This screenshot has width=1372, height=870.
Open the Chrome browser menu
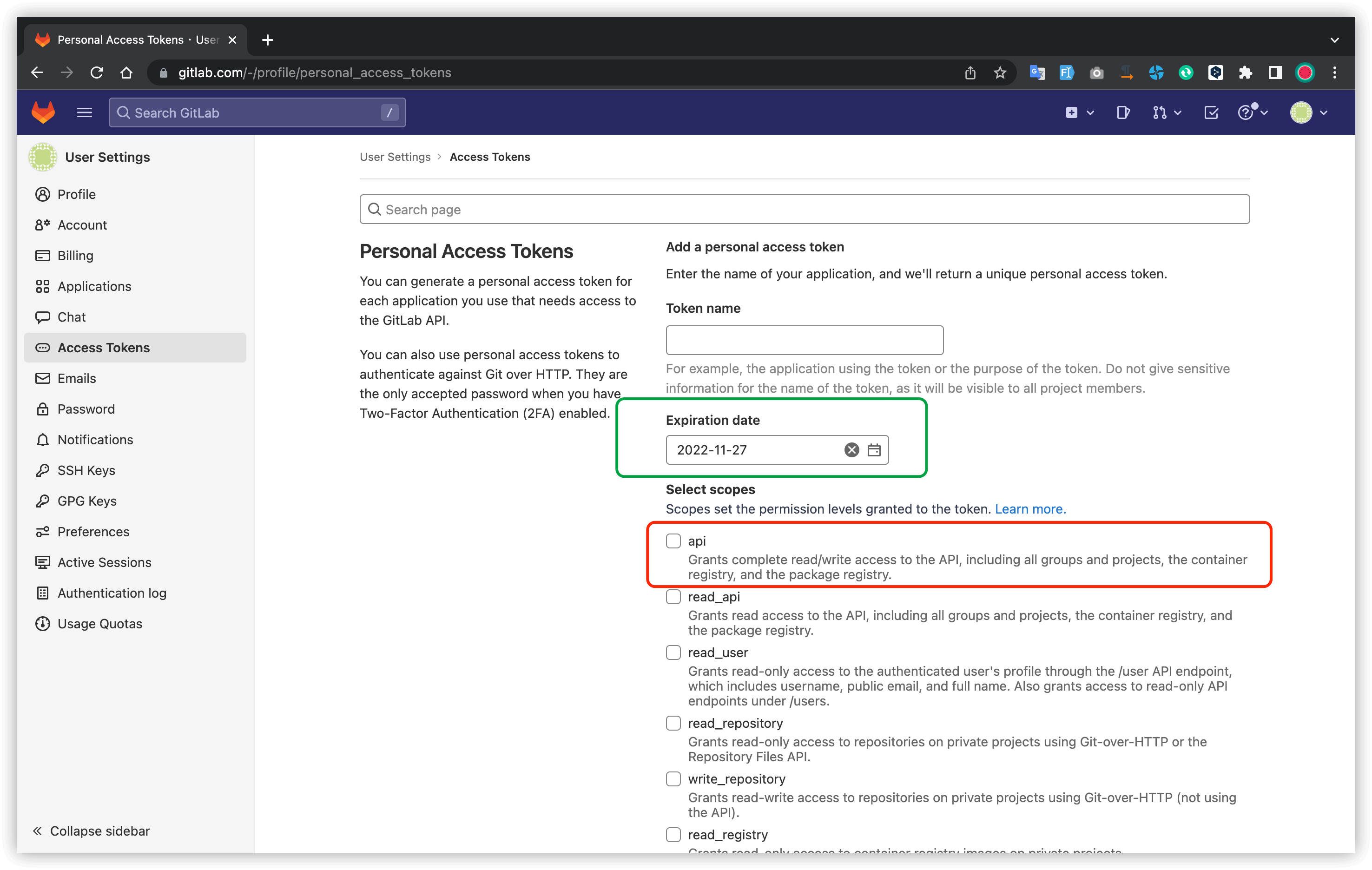coord(1336,72)
